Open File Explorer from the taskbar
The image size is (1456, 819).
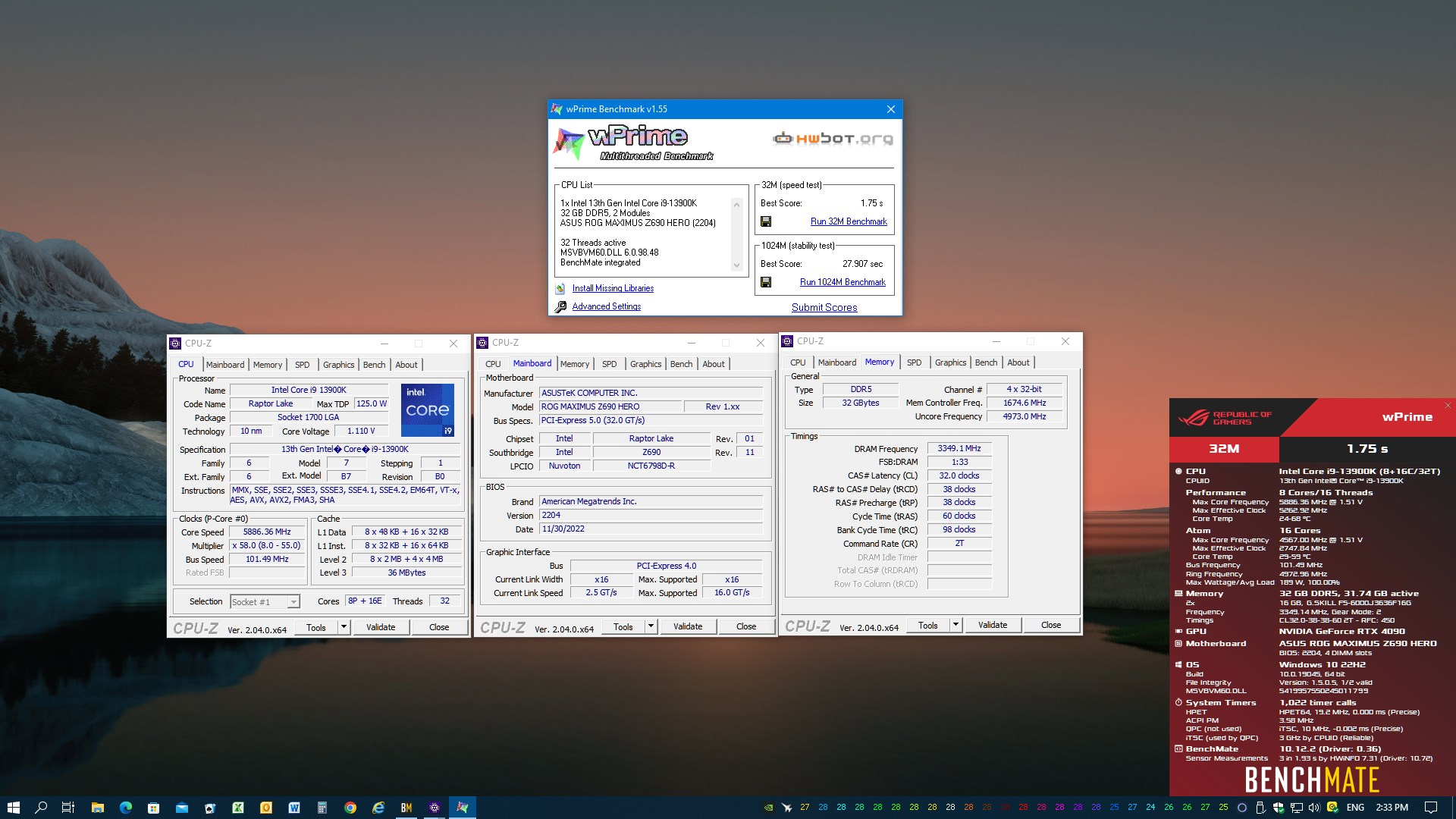coord(97,808)
